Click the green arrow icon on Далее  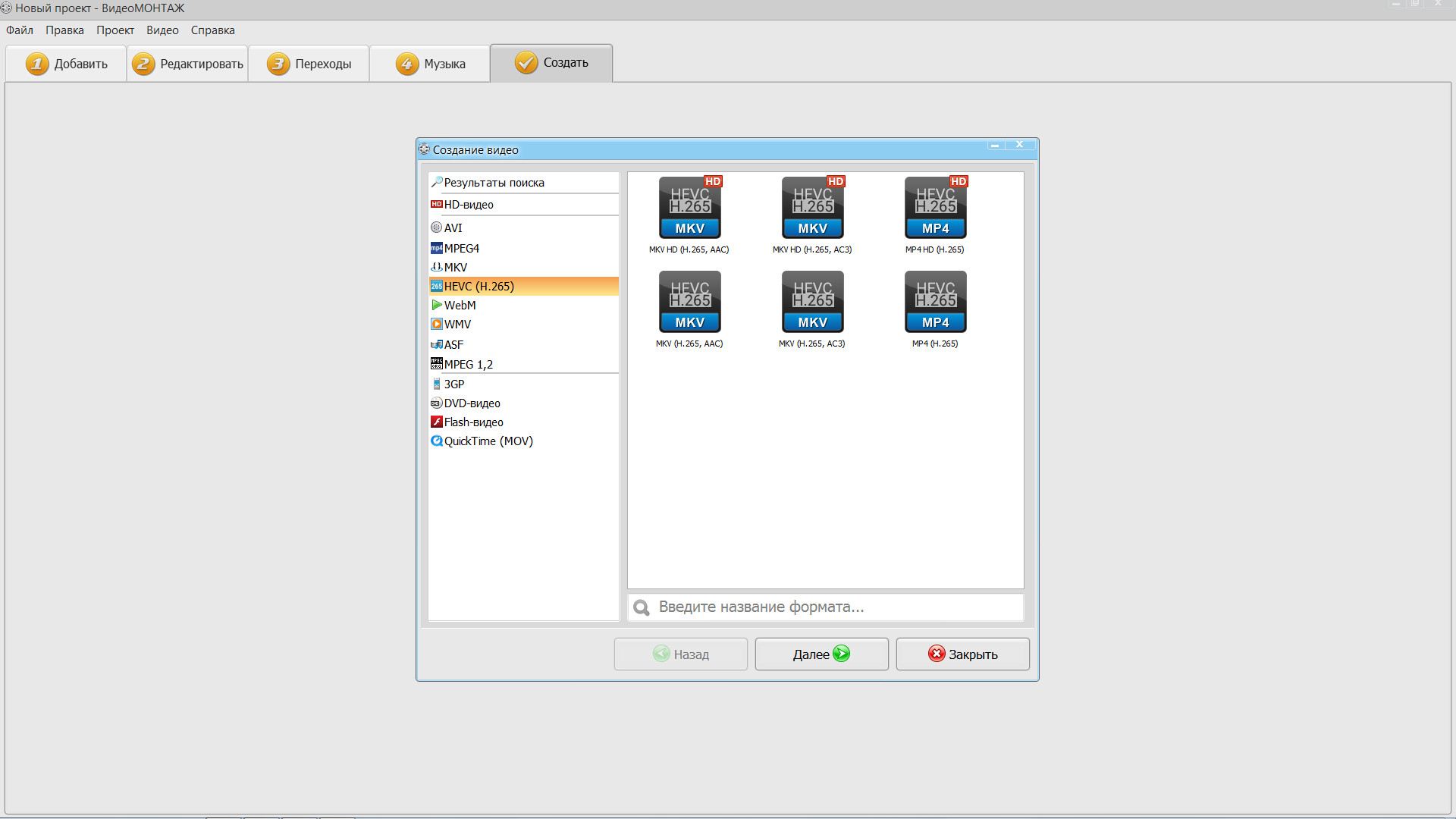pos(842,654)
